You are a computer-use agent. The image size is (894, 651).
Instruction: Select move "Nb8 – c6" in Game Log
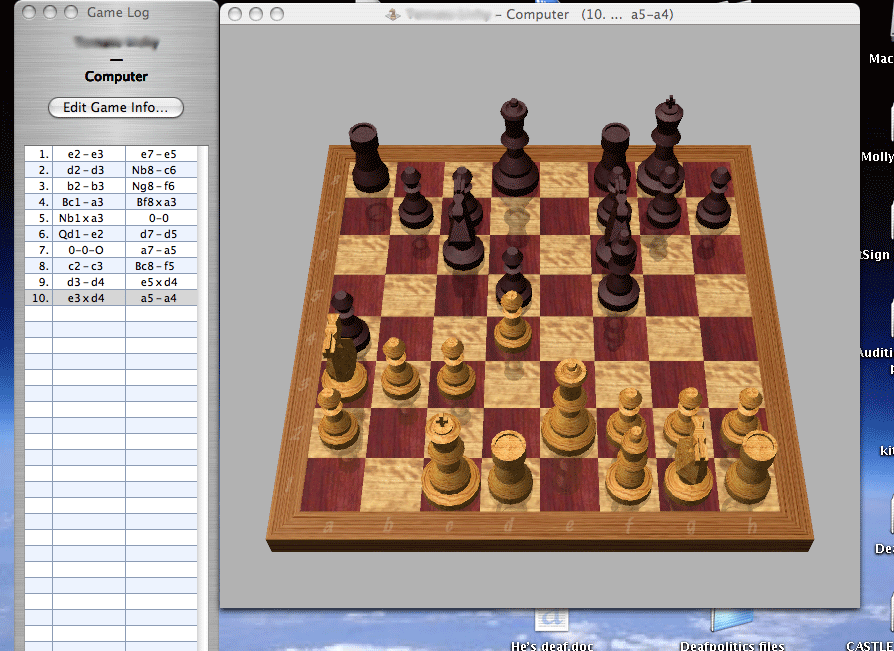click(x=154, y=170)
